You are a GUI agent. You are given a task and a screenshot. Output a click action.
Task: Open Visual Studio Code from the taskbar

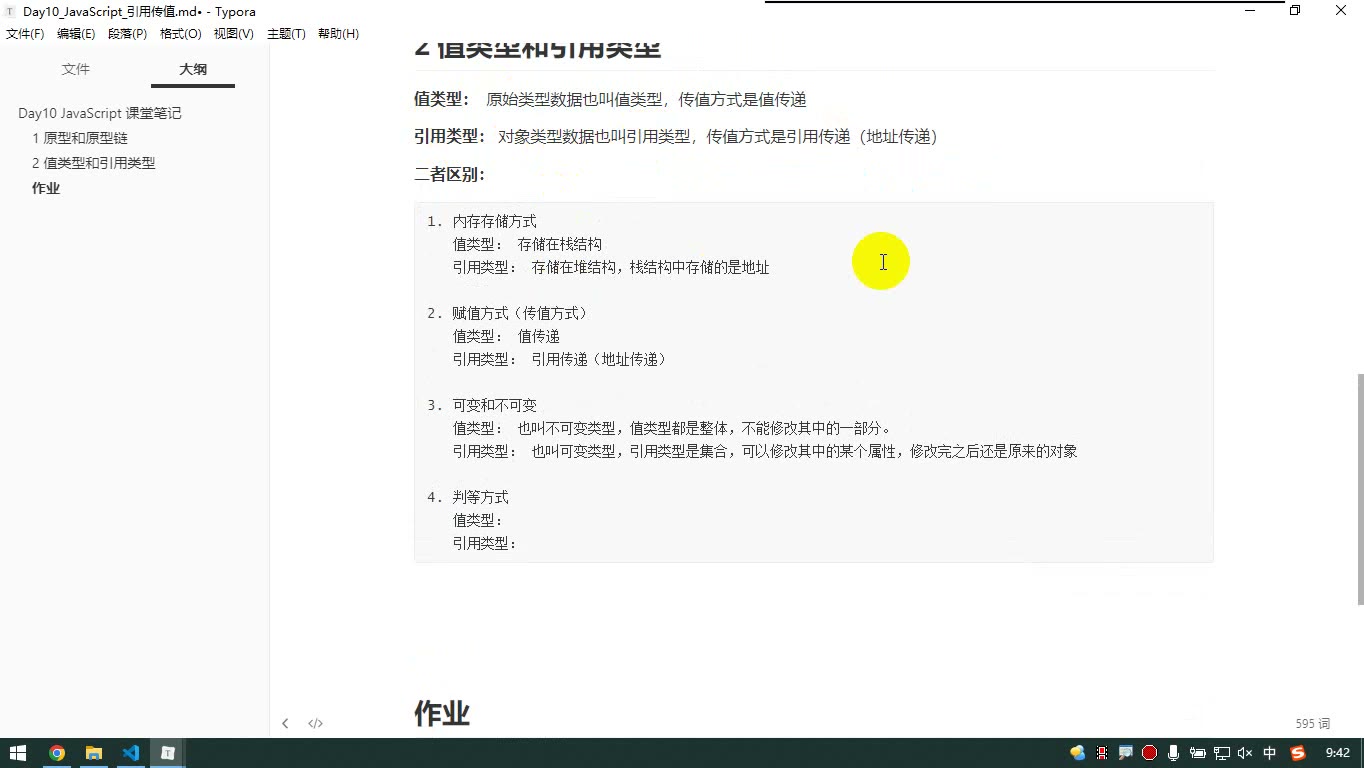(131, 753)
